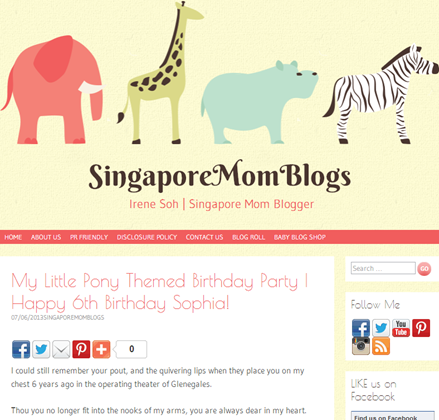Click the GO search button
Screen dimensions: 439x420
pos(424,269)
